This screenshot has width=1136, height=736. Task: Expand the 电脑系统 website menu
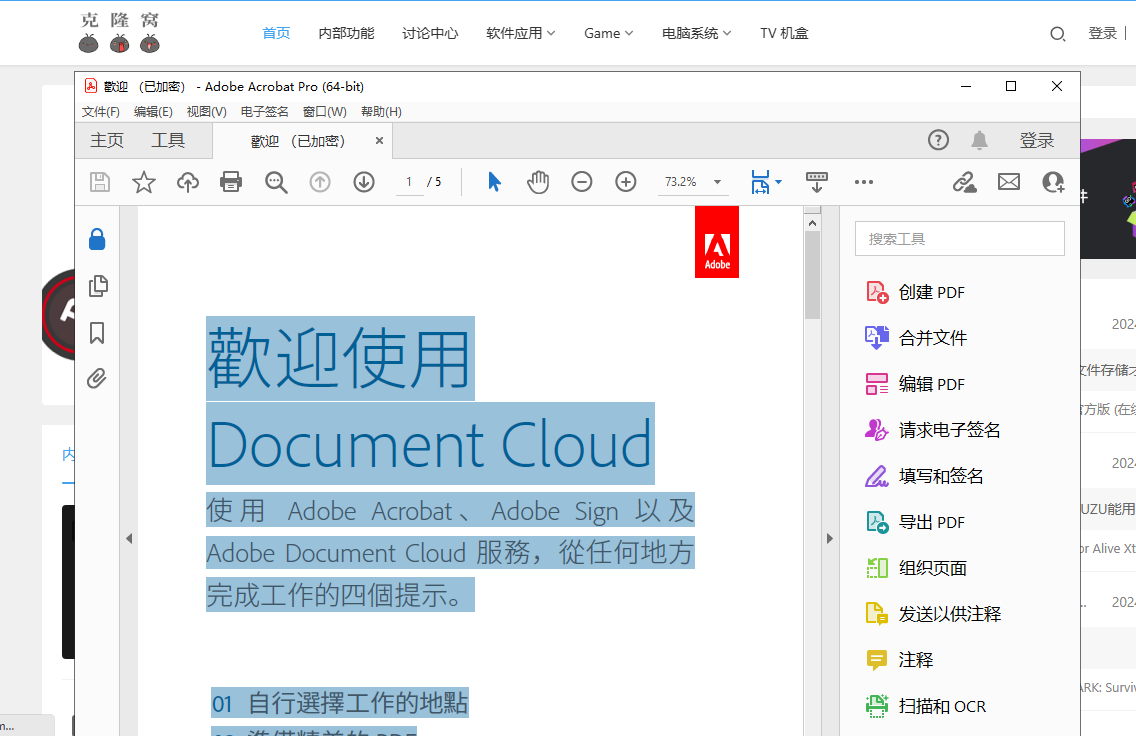click(x=696, y=33)
